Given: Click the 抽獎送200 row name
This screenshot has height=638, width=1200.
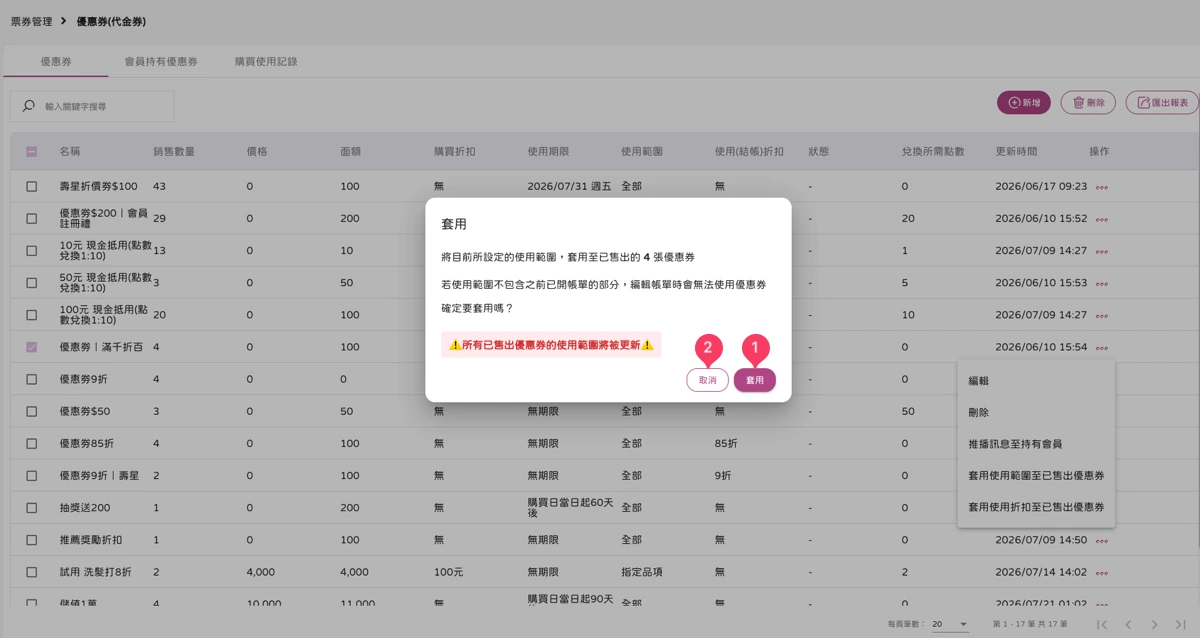Looking at the screenshot, I should pyautogui.click(x=85, y=508).
